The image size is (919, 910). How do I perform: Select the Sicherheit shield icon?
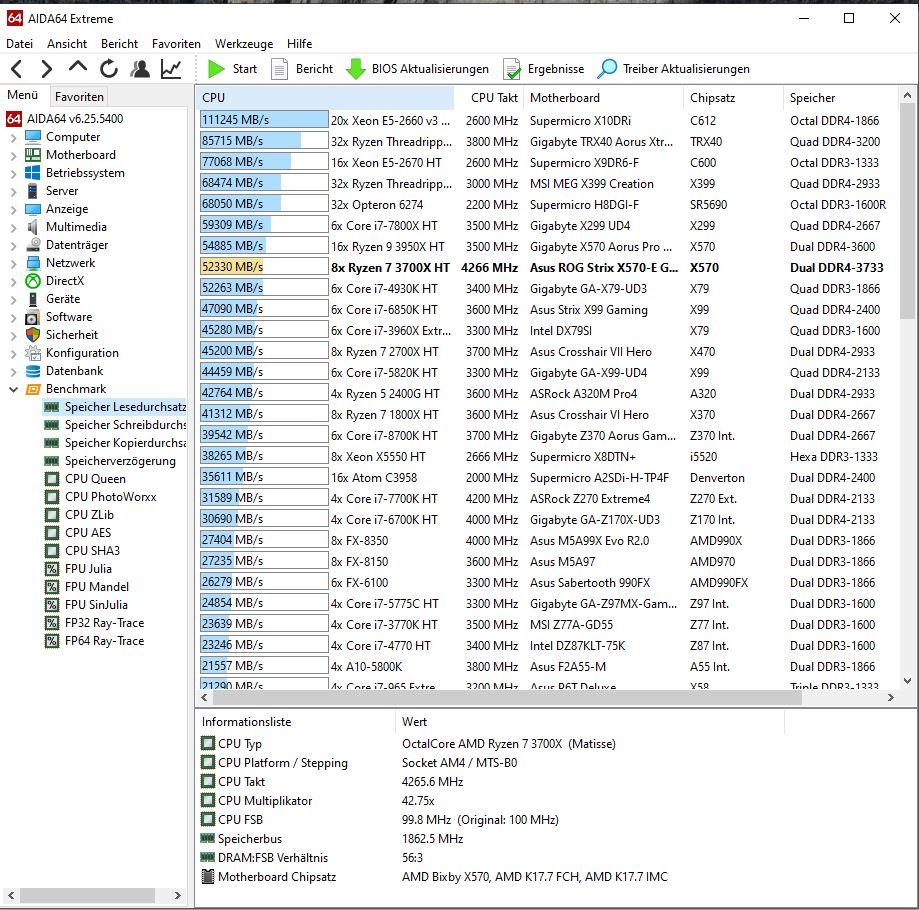pos(33,335)
